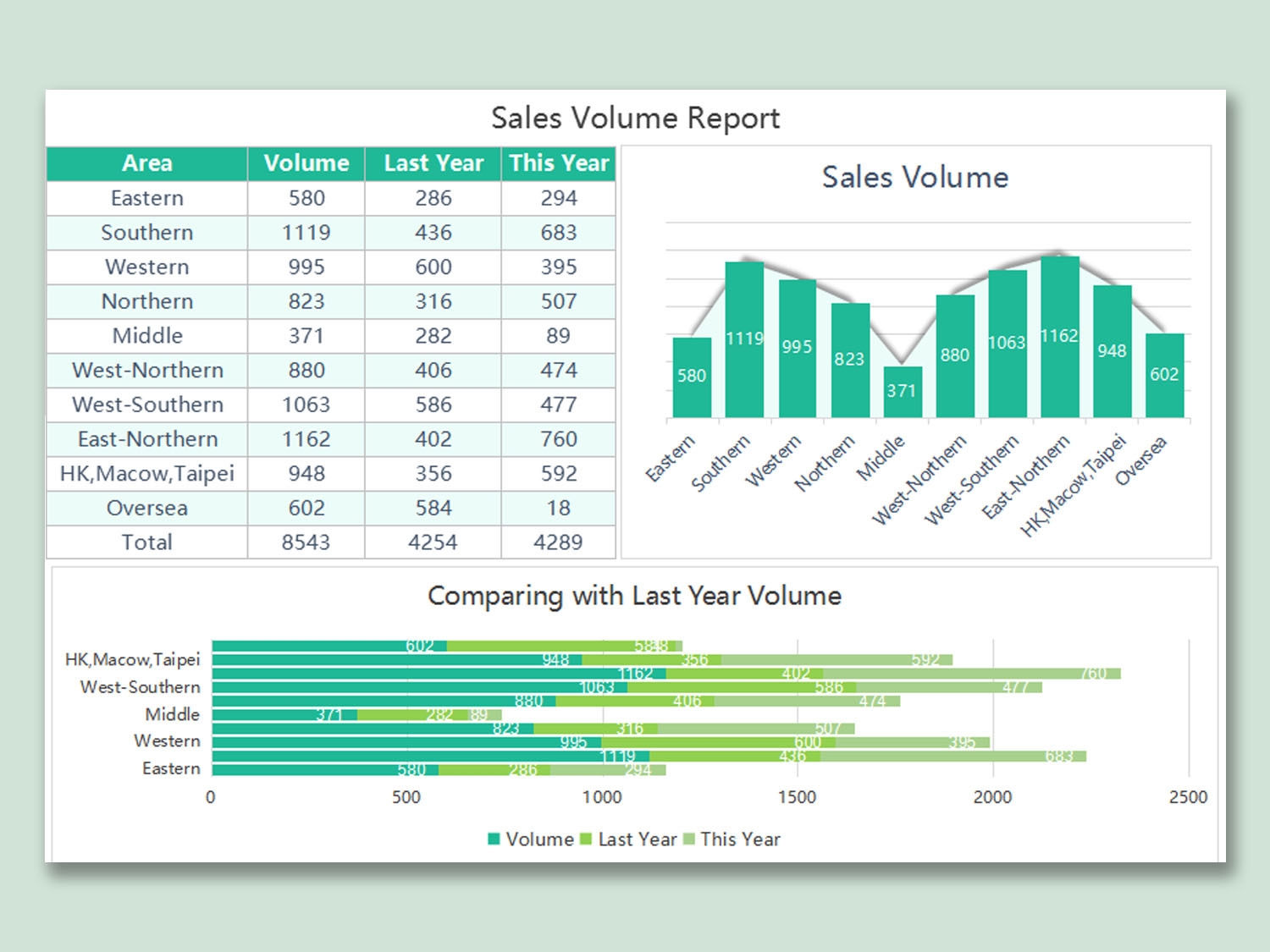Viewport: 1270px width, 952px height.
Task: Select the Sales Volume chart title
Action: pyautogui.click(x=914, y=178)
